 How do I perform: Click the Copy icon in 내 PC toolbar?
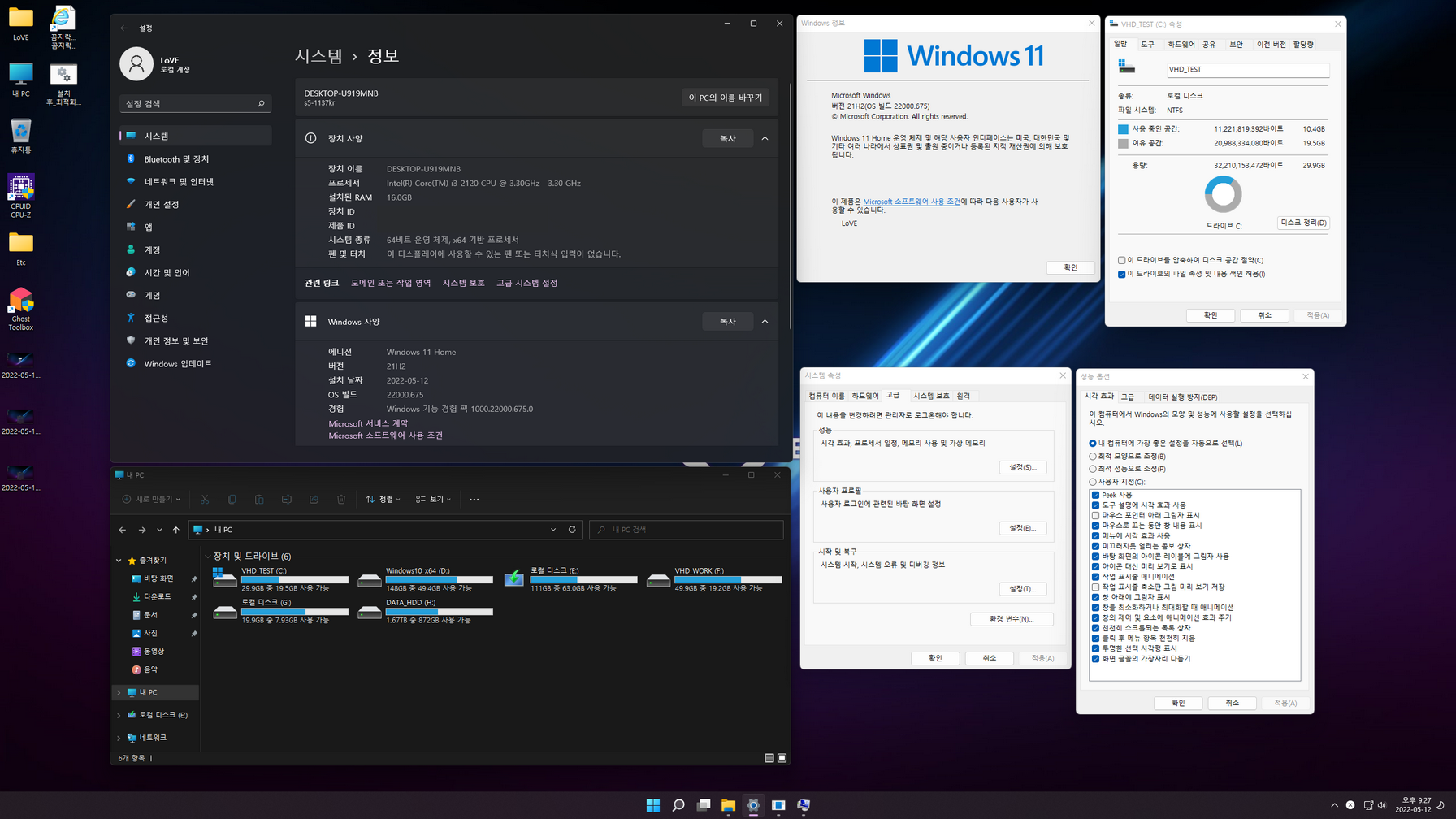pyautogui.click(x=232, y=500)
